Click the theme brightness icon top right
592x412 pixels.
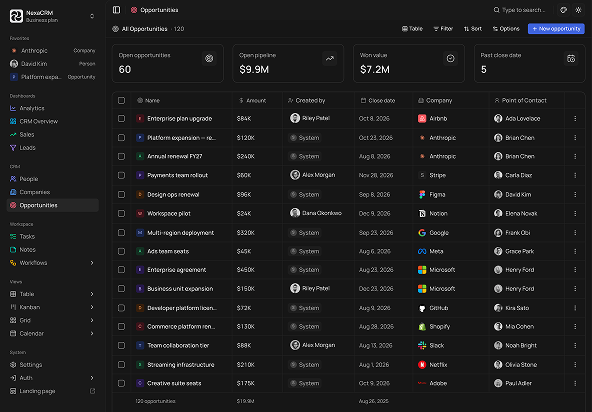578,10
